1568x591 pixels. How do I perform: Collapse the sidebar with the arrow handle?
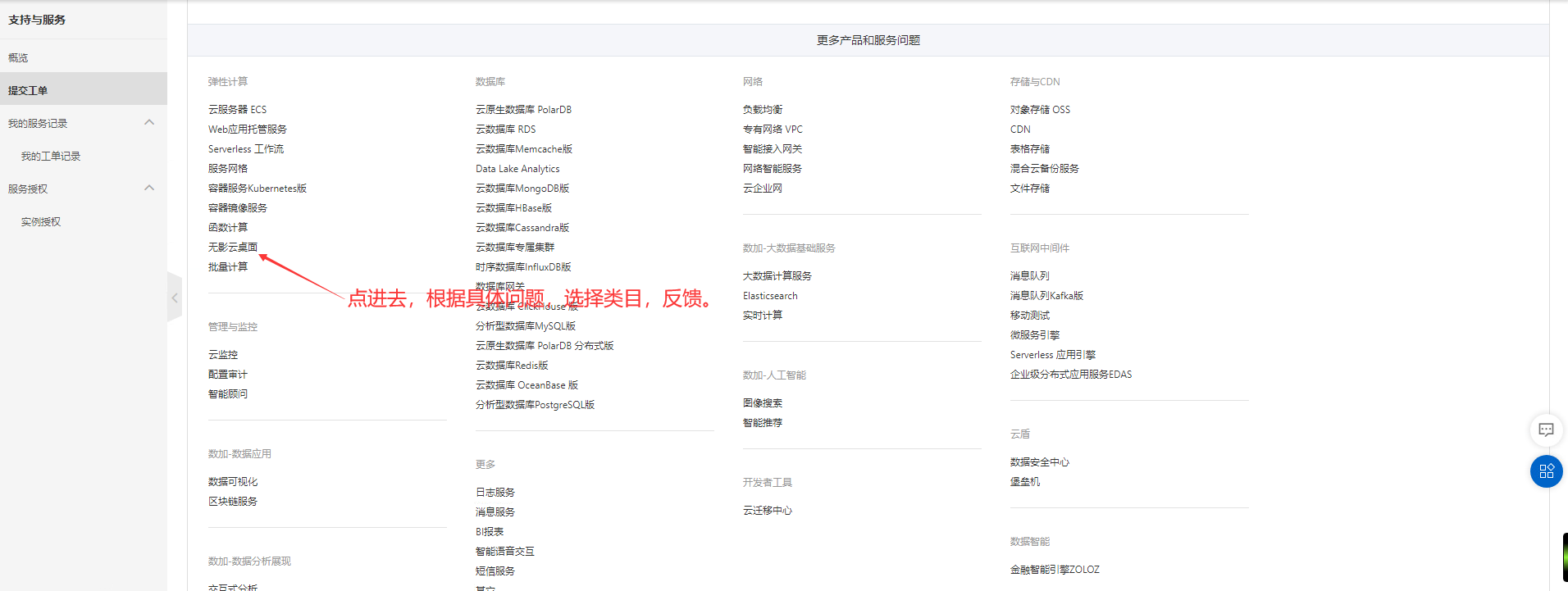(x=175, y=298)
